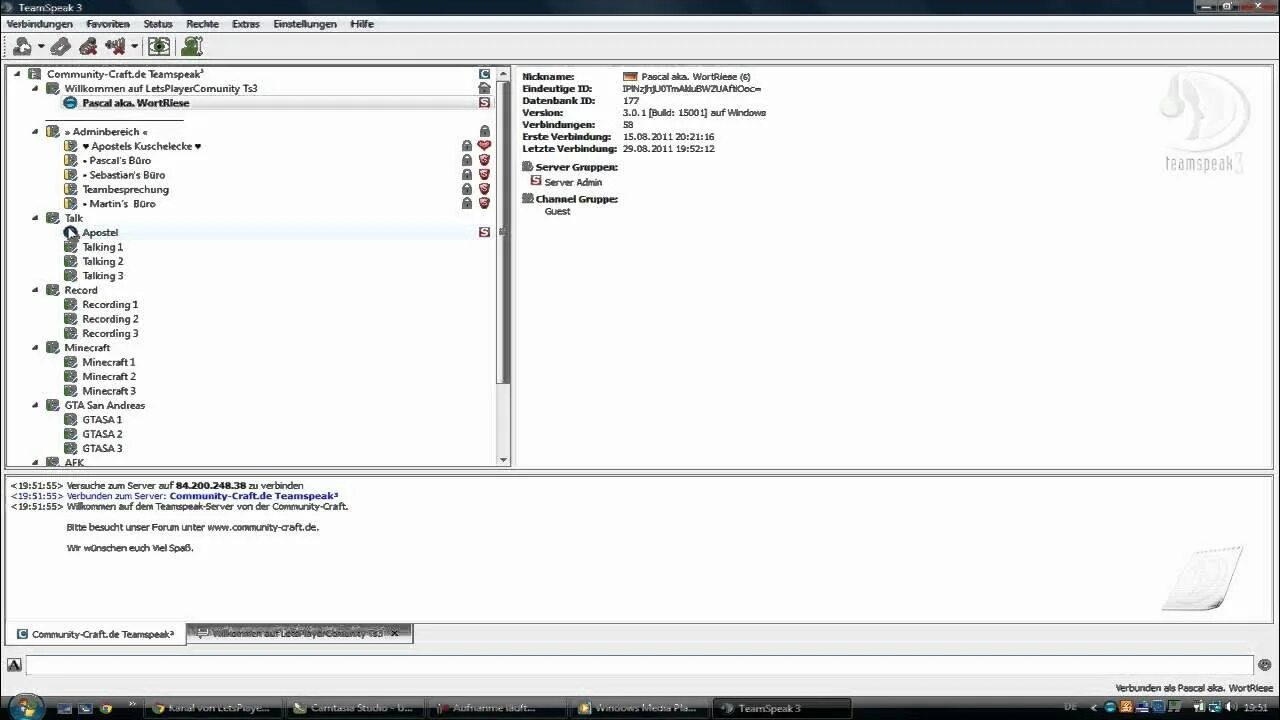Click the Server Admin badge on Apostel row
This screenshot has height=720, width=1280.
click(485, 232)
